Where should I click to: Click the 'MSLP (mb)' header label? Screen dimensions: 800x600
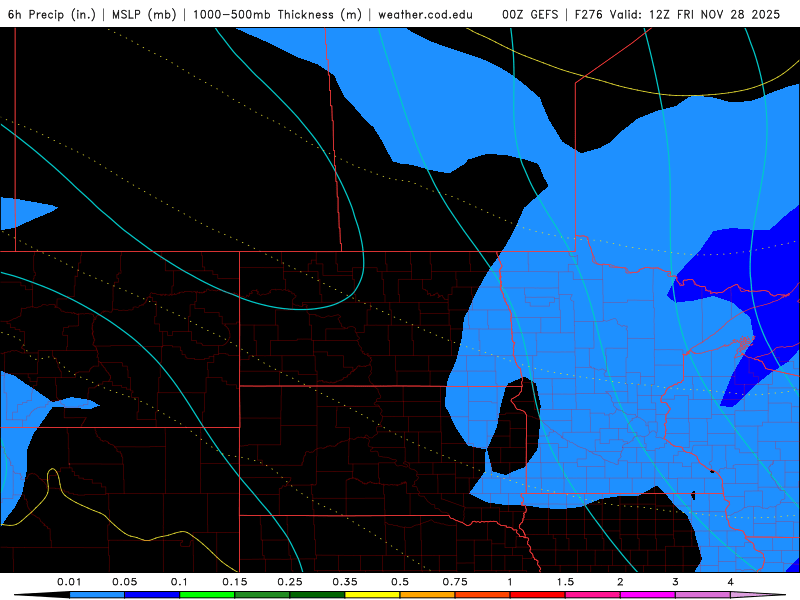coord(144,14)
